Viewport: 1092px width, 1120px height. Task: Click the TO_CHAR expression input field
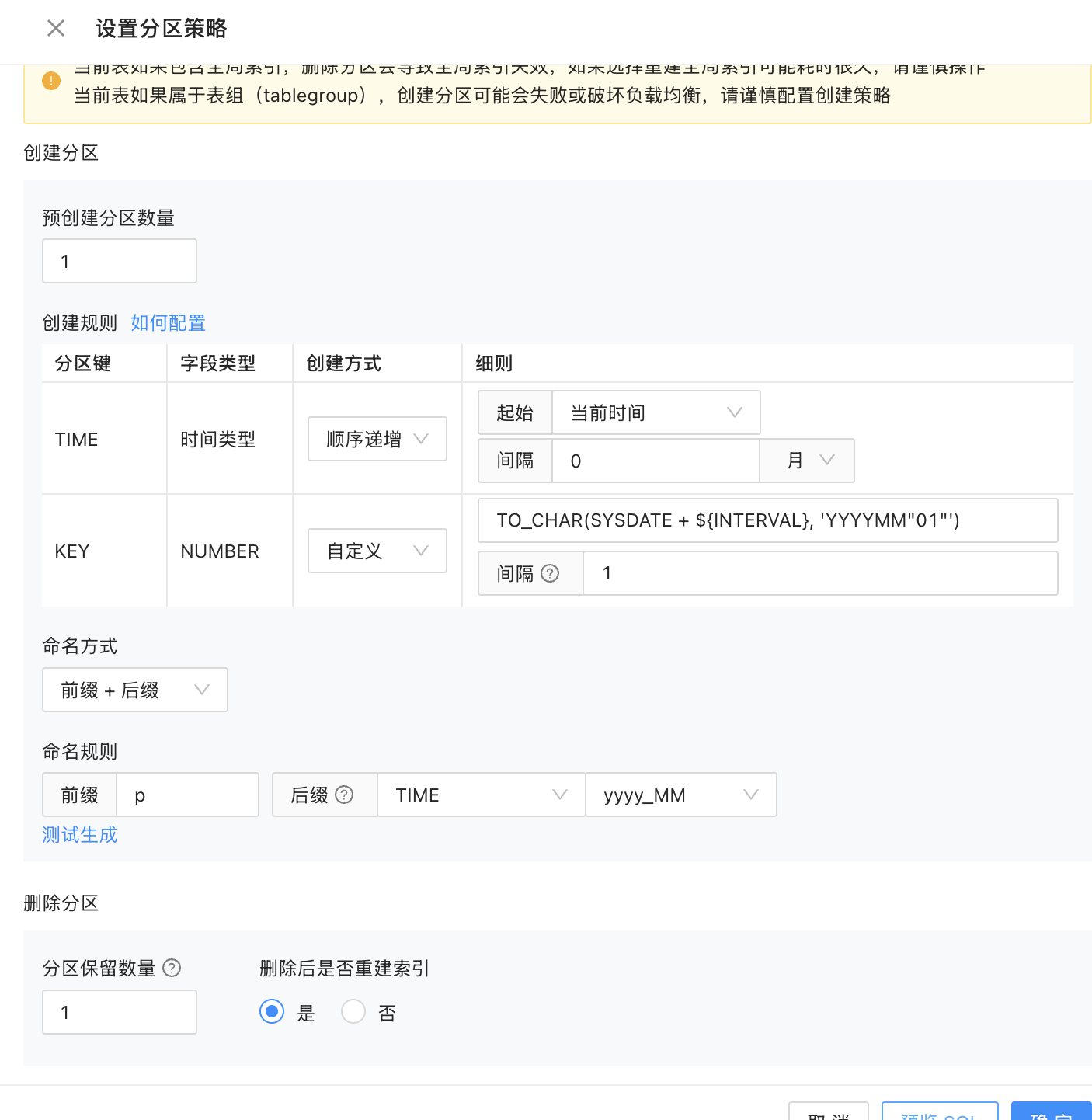click(x=767, y=520)
